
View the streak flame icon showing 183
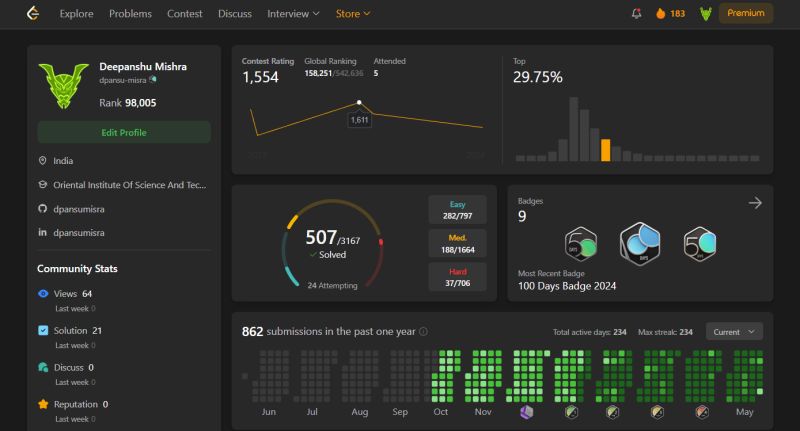(x=661, y=13)
